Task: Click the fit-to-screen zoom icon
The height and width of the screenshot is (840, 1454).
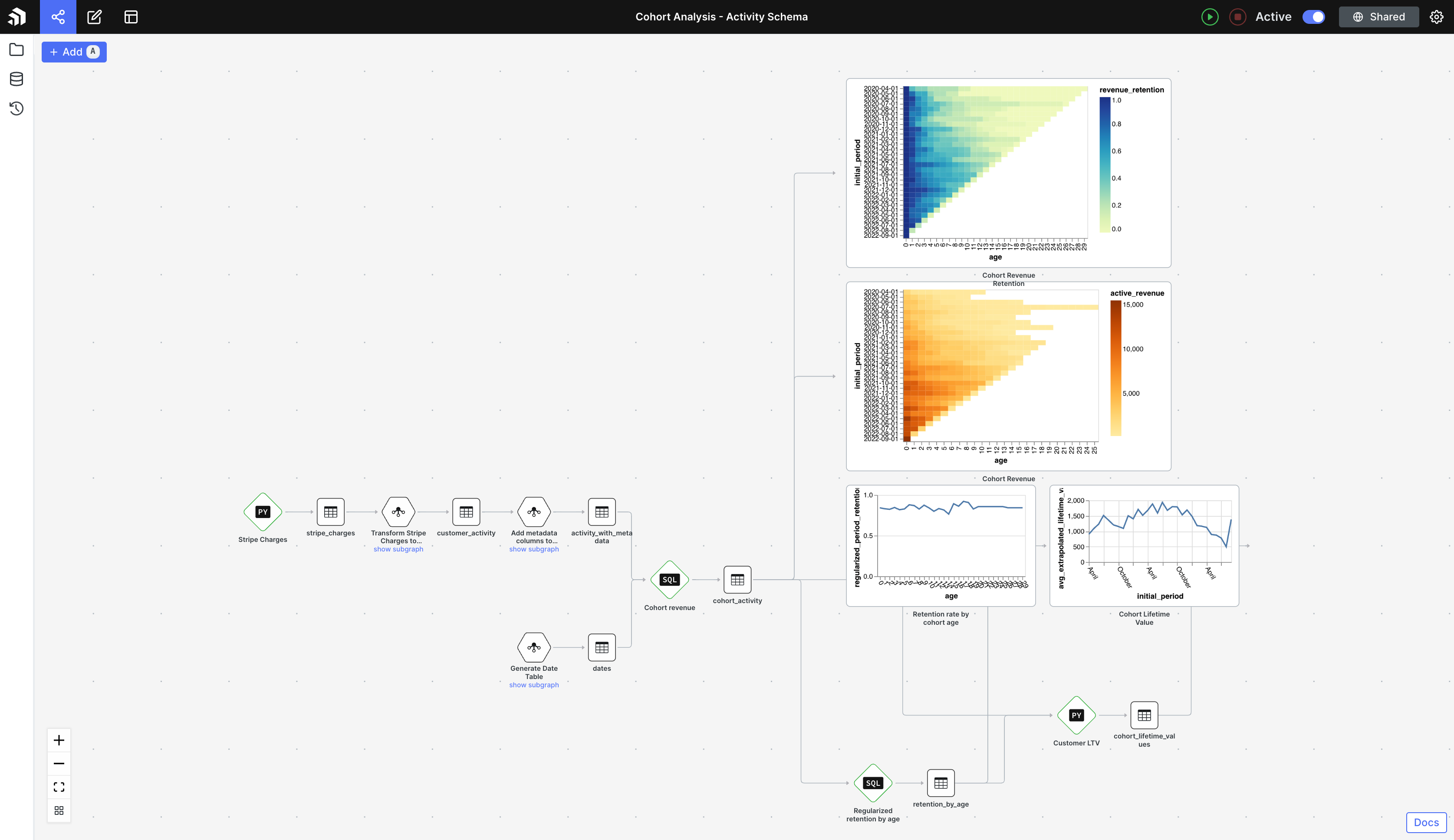Action: [59, 787]
